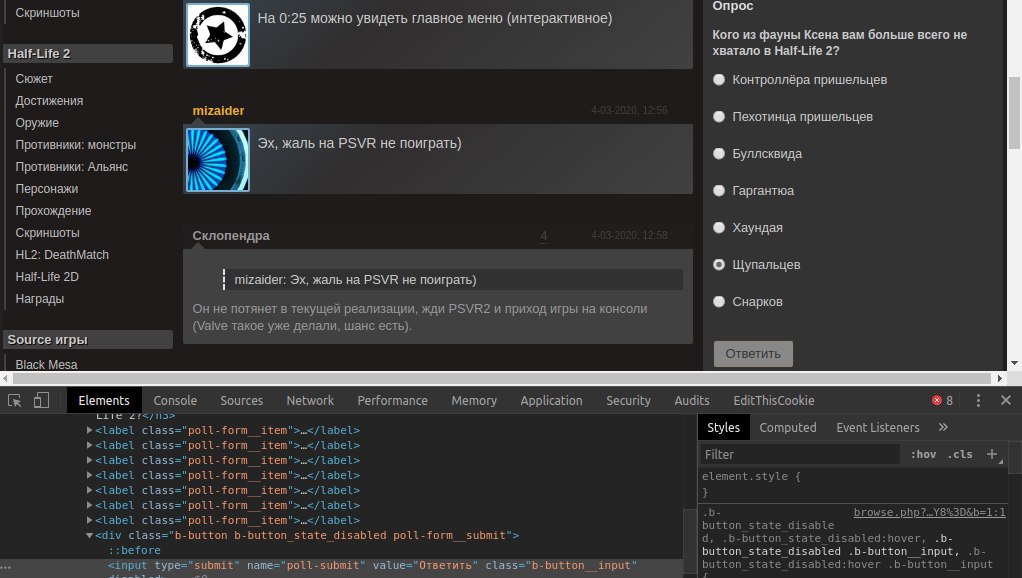Collapse the b-button poll-form__submit div node

tap(89, 535)
